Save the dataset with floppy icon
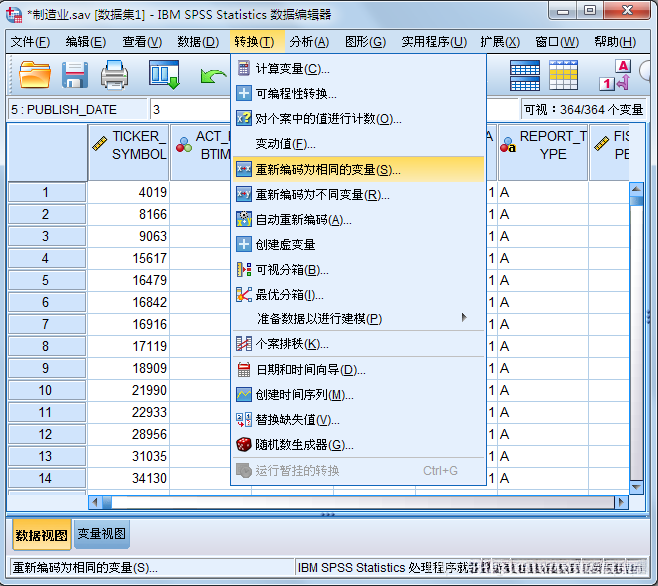The height and width of the screenshot is (586, 658). click(x=75, y=75)
